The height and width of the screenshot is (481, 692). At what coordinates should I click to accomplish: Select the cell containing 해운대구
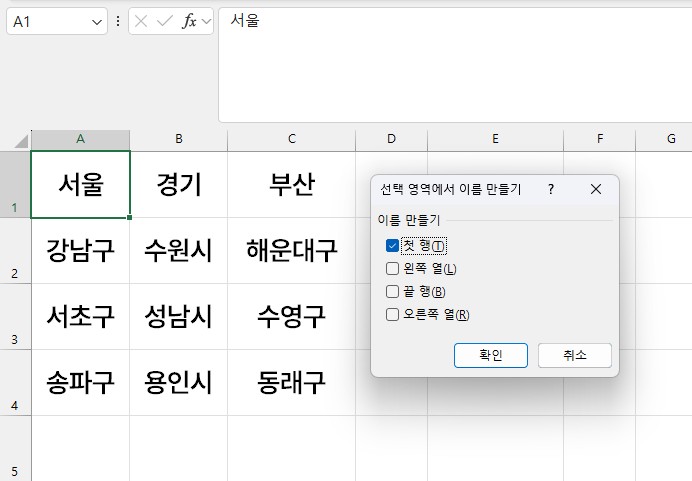click(x=292, y=251)
